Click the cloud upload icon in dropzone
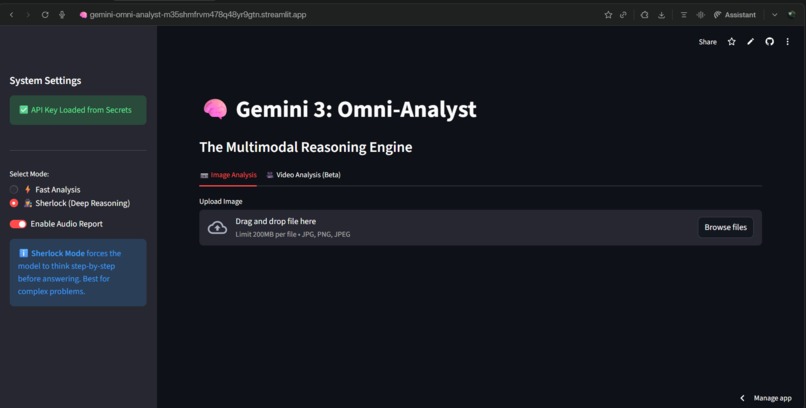This screenshot has height=408, width=806. click(217, 228)
